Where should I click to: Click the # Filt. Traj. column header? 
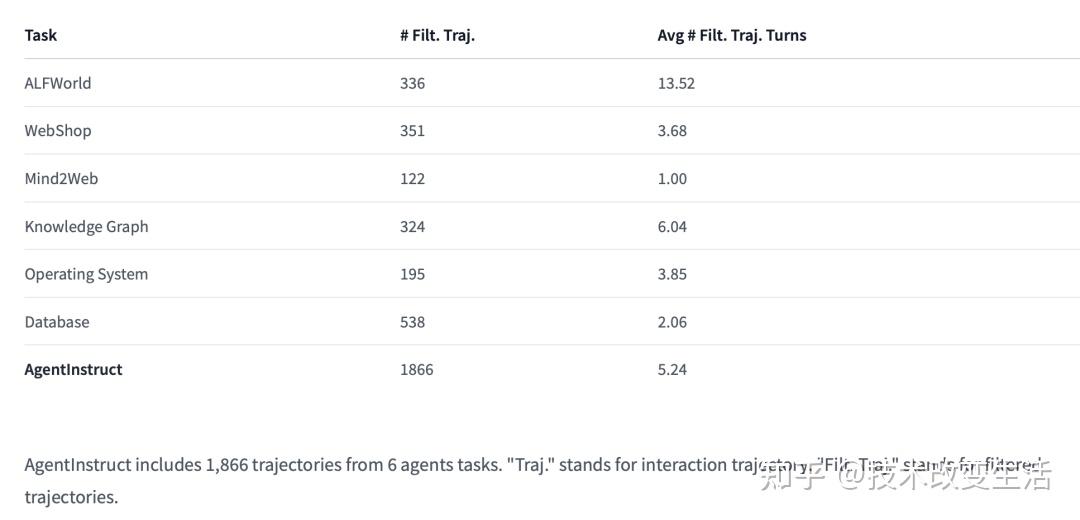point(437,35)
